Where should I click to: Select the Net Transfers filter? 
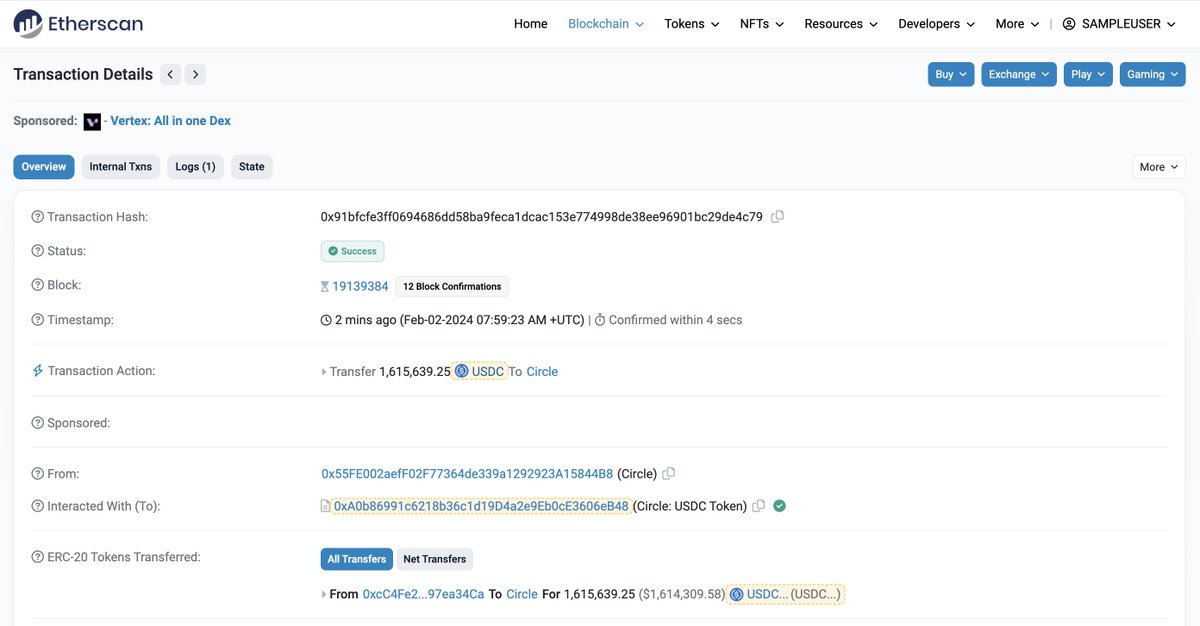coord(434,559)
